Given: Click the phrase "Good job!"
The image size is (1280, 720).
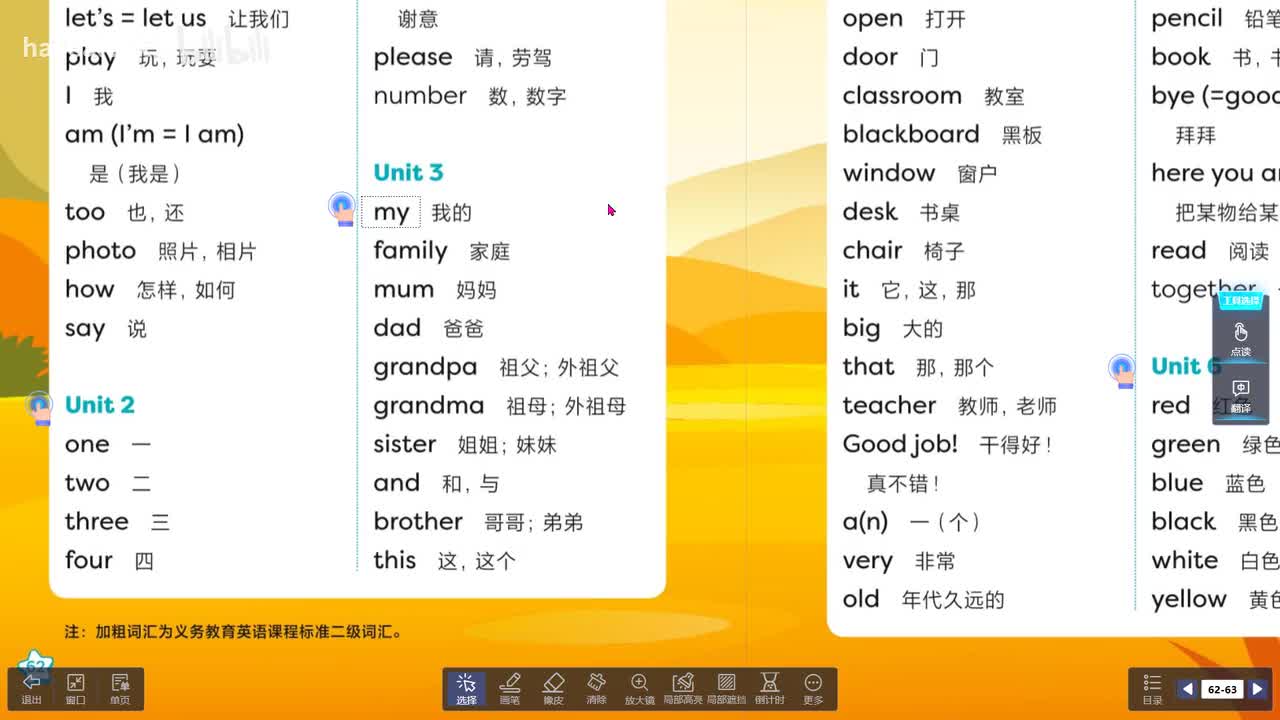Looking at the screenshot, I should [900, 444].
